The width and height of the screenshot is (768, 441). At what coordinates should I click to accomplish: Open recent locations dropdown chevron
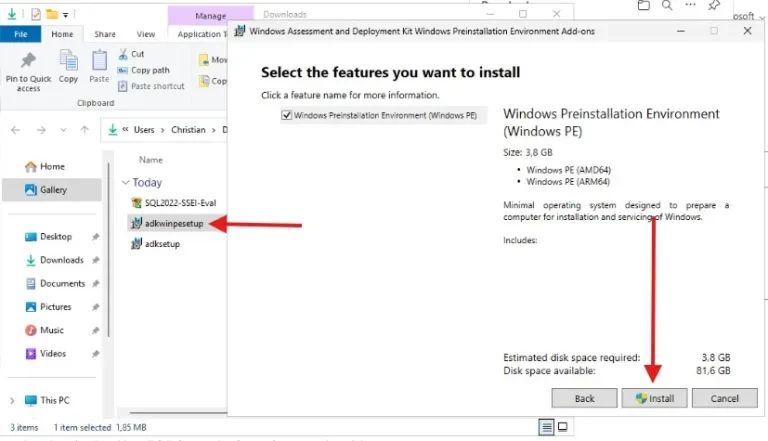(63, 130)
